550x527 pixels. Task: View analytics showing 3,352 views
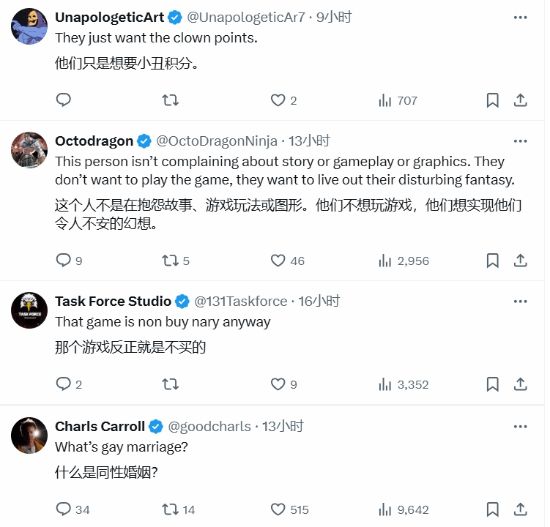tap(403, 385)
